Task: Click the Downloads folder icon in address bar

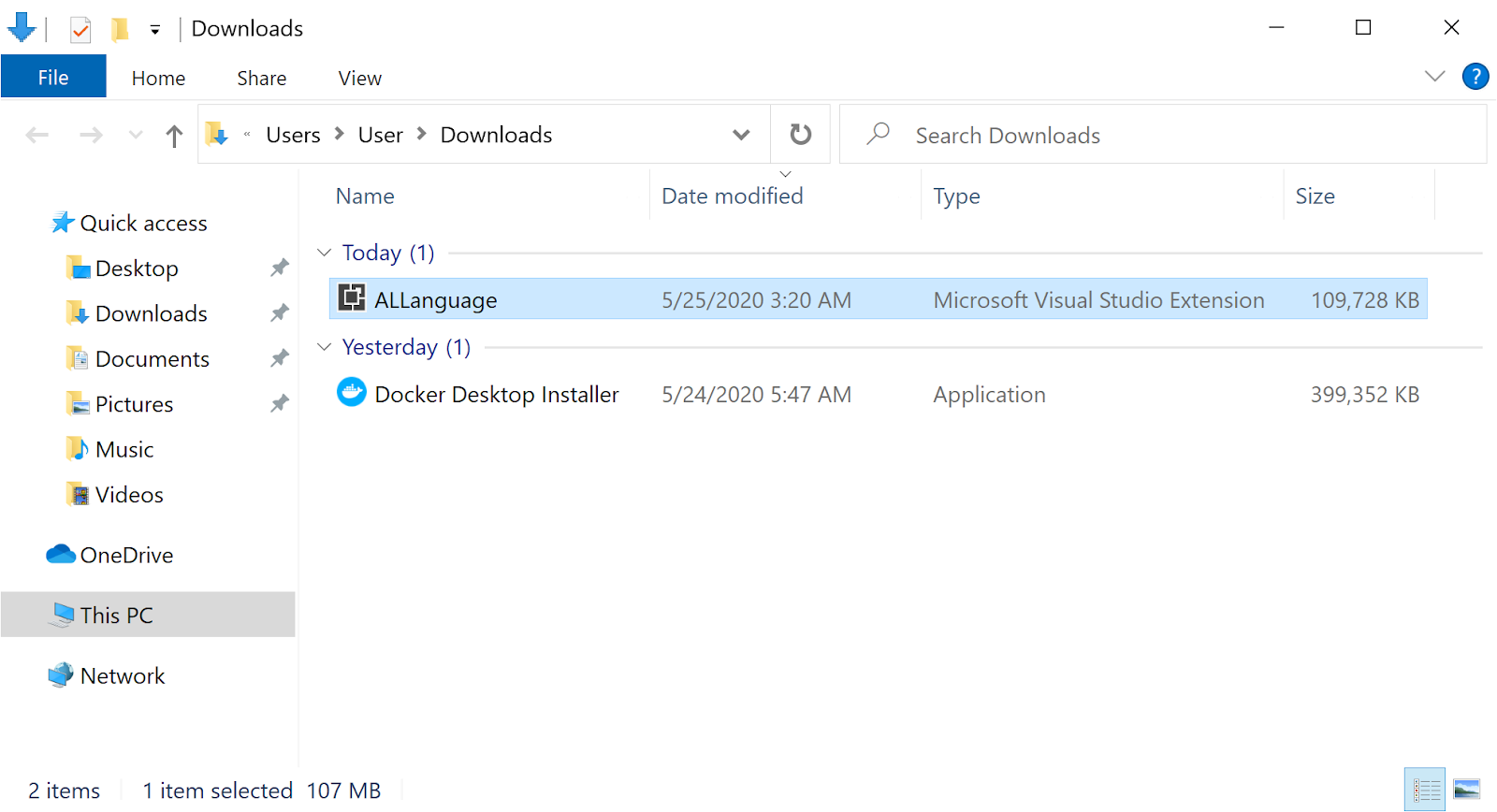Action: 217,135
